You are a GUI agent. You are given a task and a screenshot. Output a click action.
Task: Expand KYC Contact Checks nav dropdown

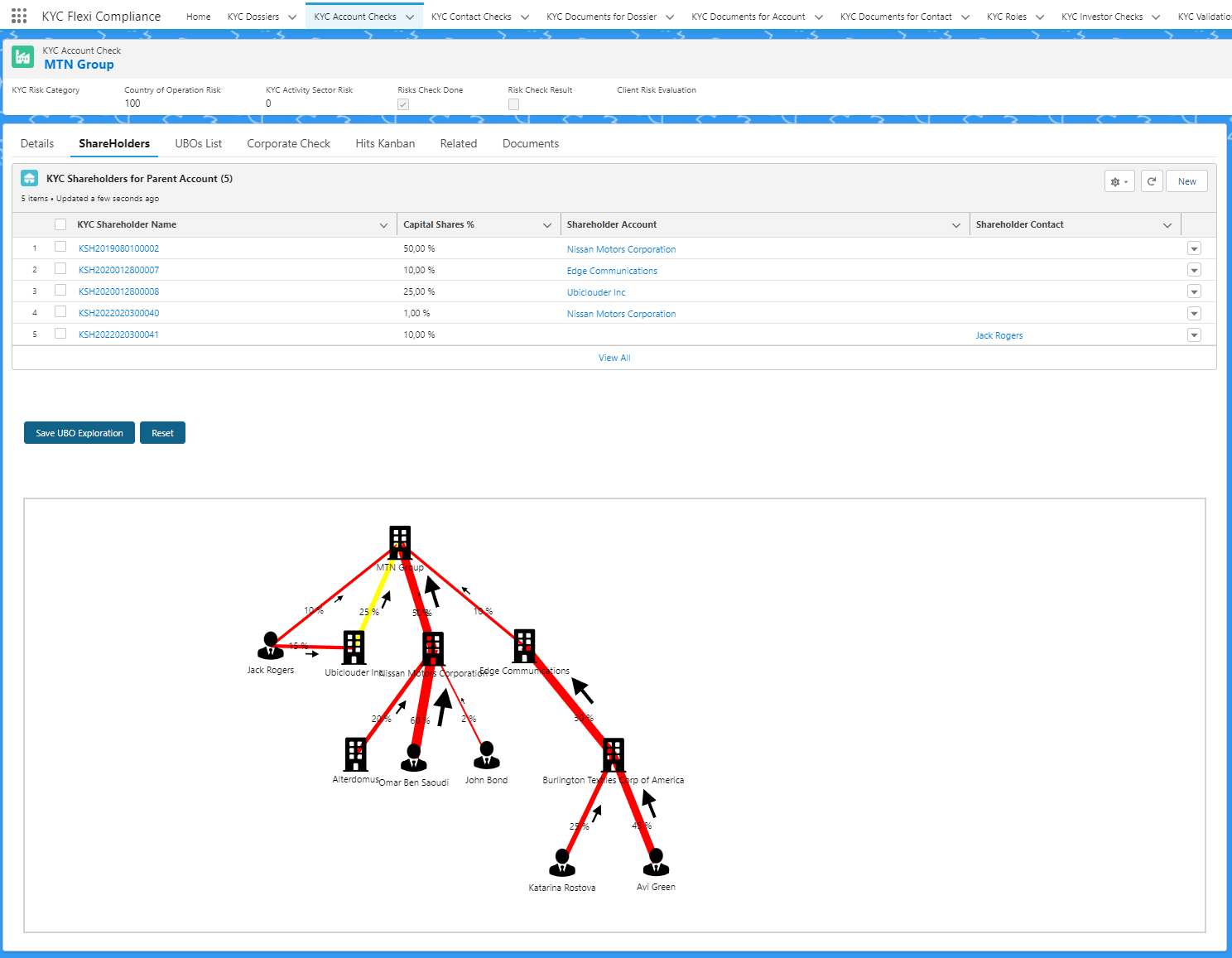[x=525, y=17]
